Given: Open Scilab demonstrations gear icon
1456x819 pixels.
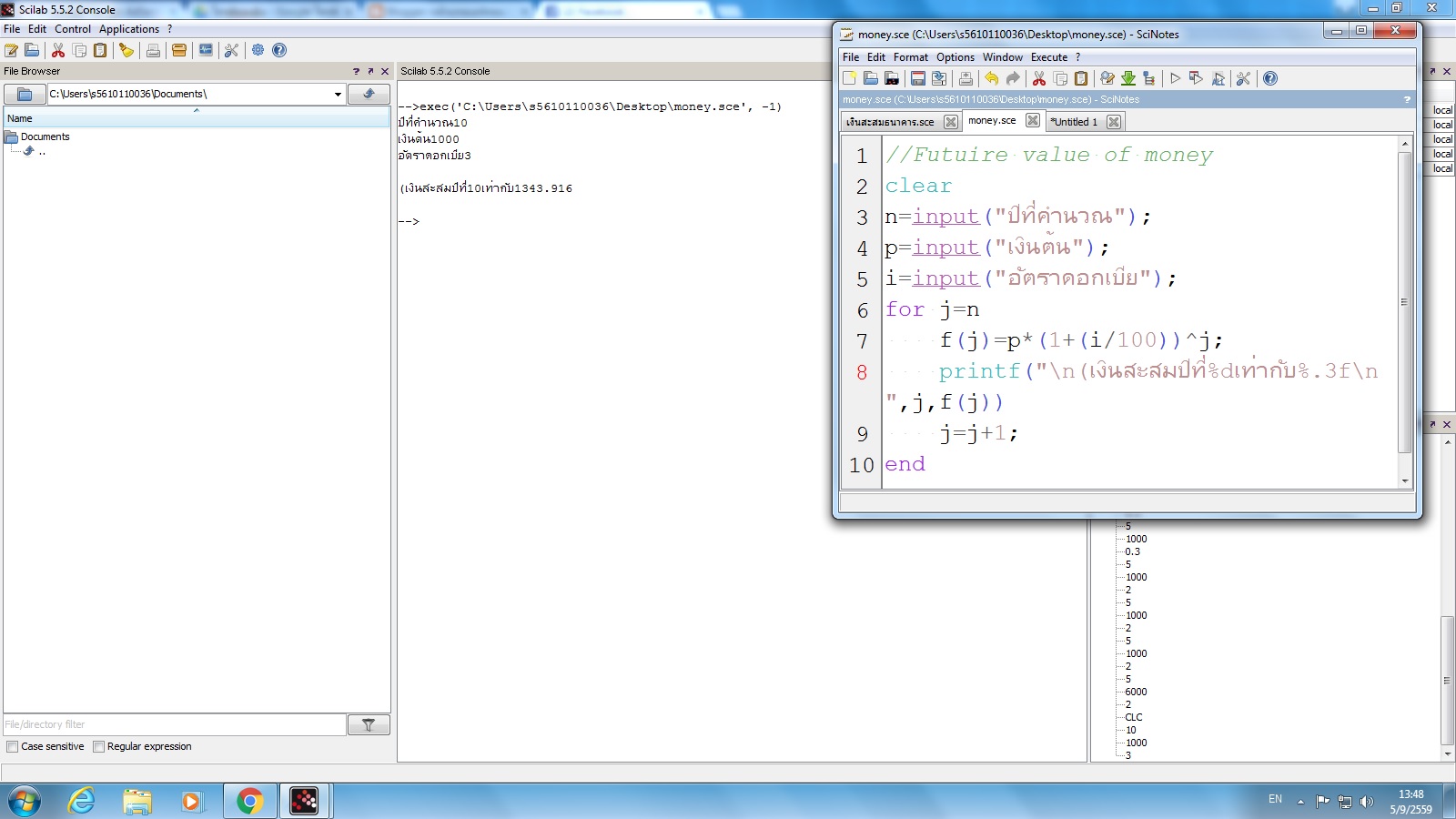Looking at the screenshot, I should [x=258, y=50].
